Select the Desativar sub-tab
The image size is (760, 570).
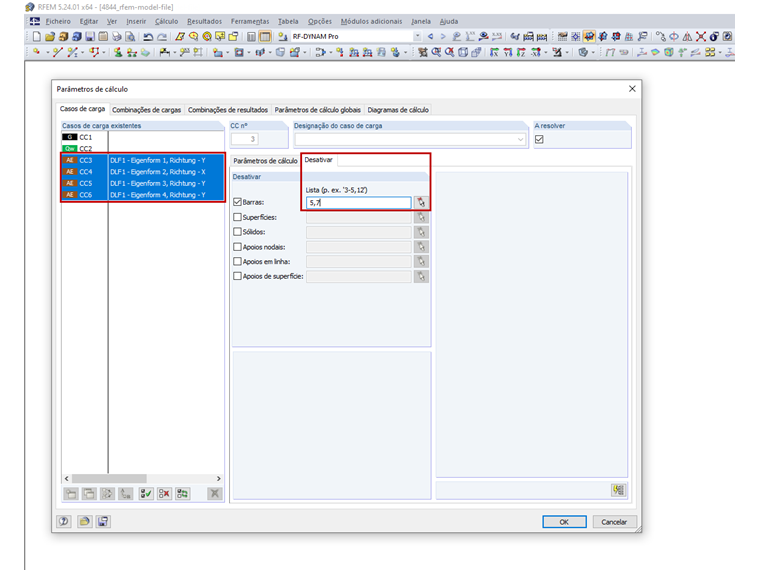click(x=318, y=160)
